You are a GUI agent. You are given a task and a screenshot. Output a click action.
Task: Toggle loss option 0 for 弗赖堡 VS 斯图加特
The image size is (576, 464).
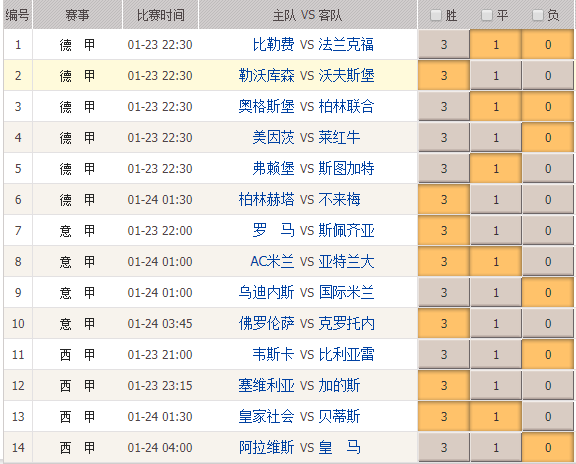click(548, 168)
